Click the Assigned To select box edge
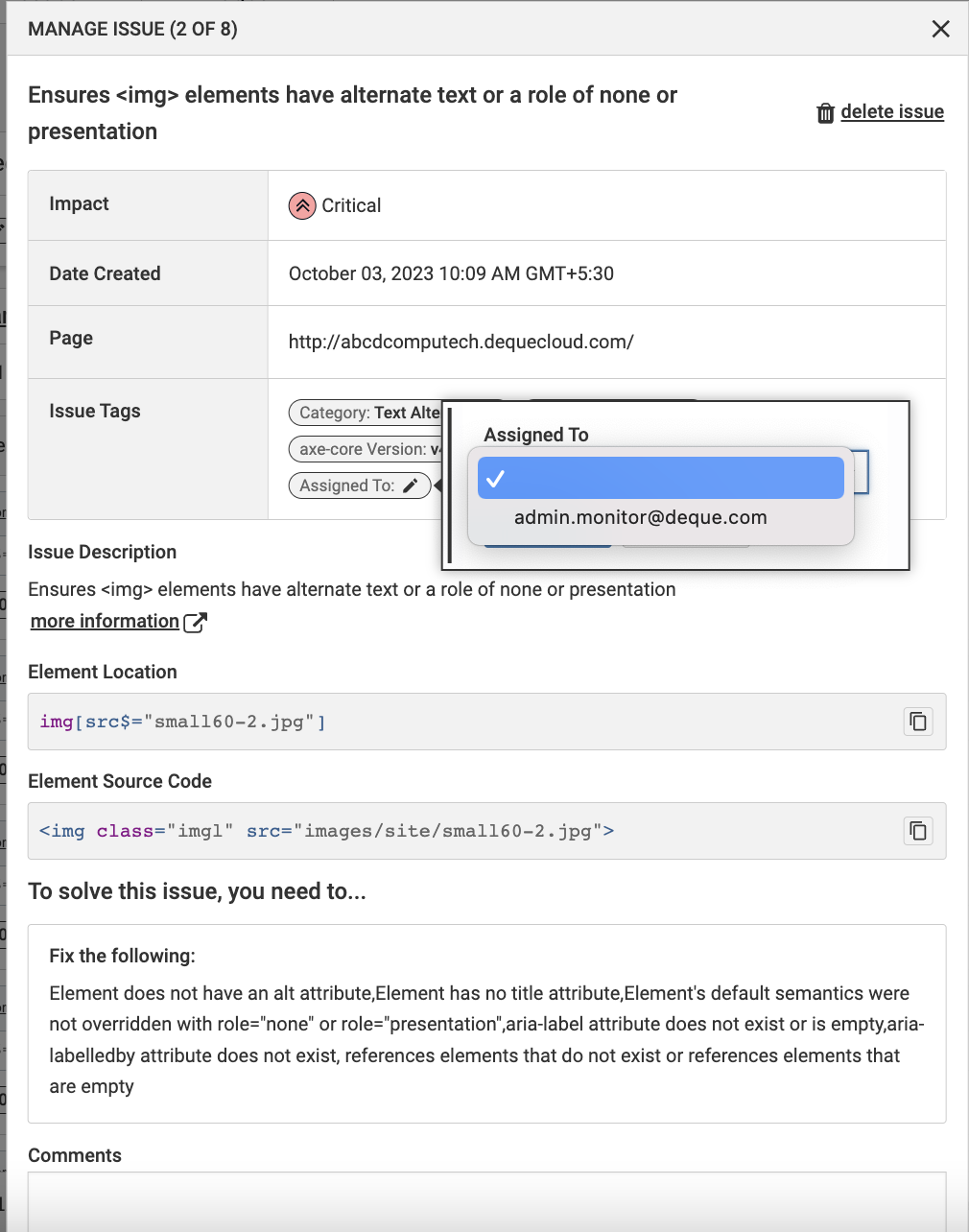 point(862,472)
